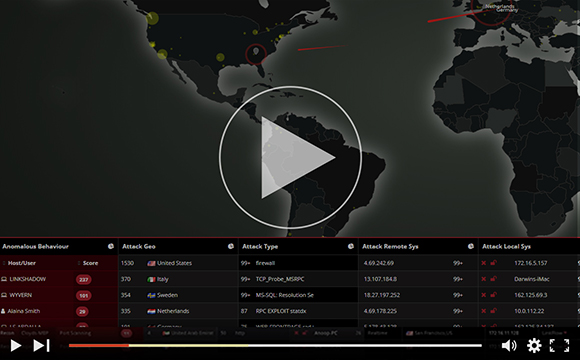Image resolution: width=580 pixels, height=360 pixels.
Task: Toggle the lock icon for 162.125.69.3
Action: tap(493, 295)
